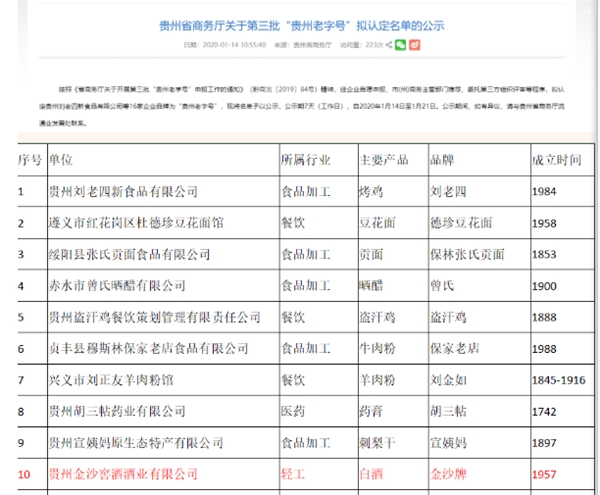Select the red cell 贵州金沙窖酒酒业有限公司
600x495 pixels.
[163, 474]
